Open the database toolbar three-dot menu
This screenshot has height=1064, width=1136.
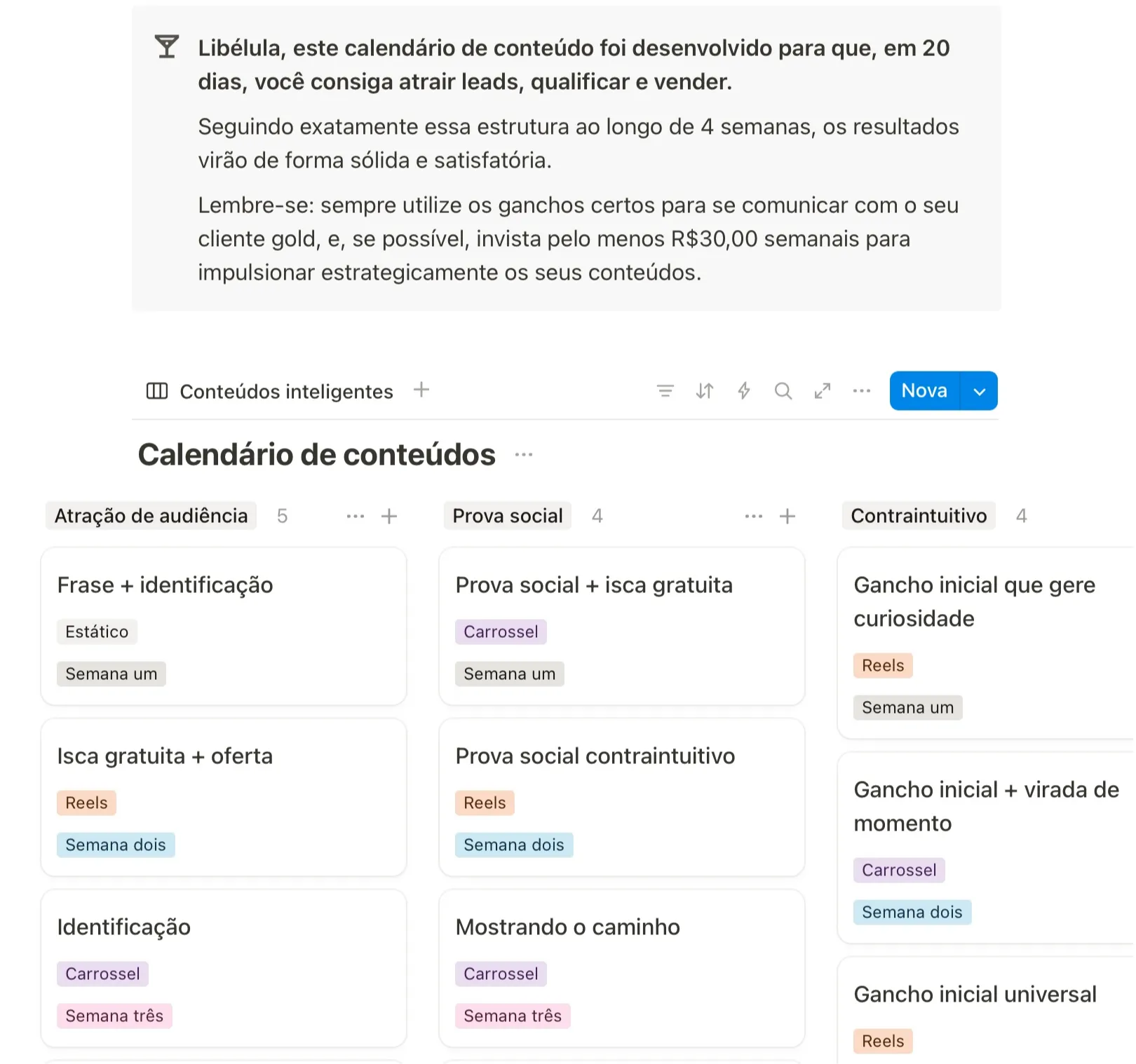click(x=861, y=391)
